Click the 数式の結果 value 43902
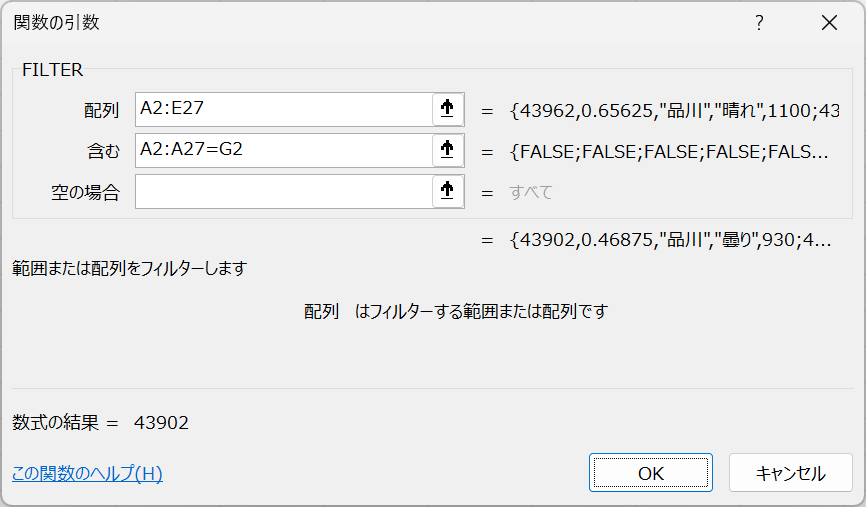The width and height of the screenshot is (866, 507). tap(161, 423)
